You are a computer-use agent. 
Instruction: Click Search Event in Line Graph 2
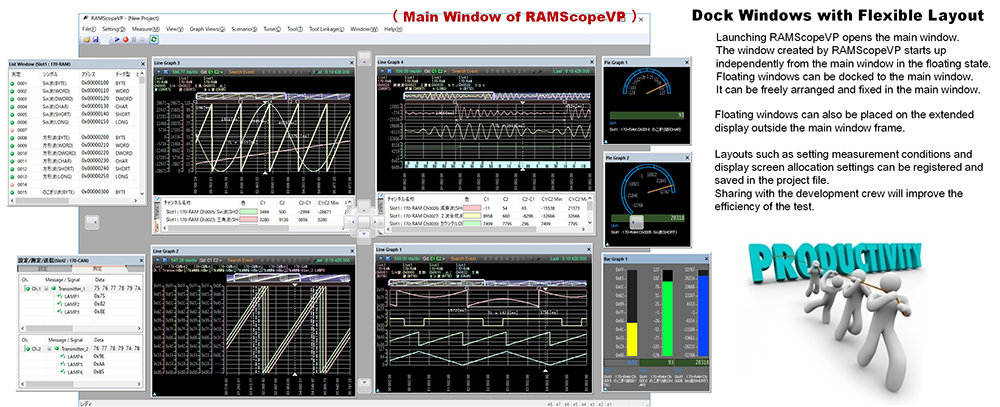(x=241, y=260)
